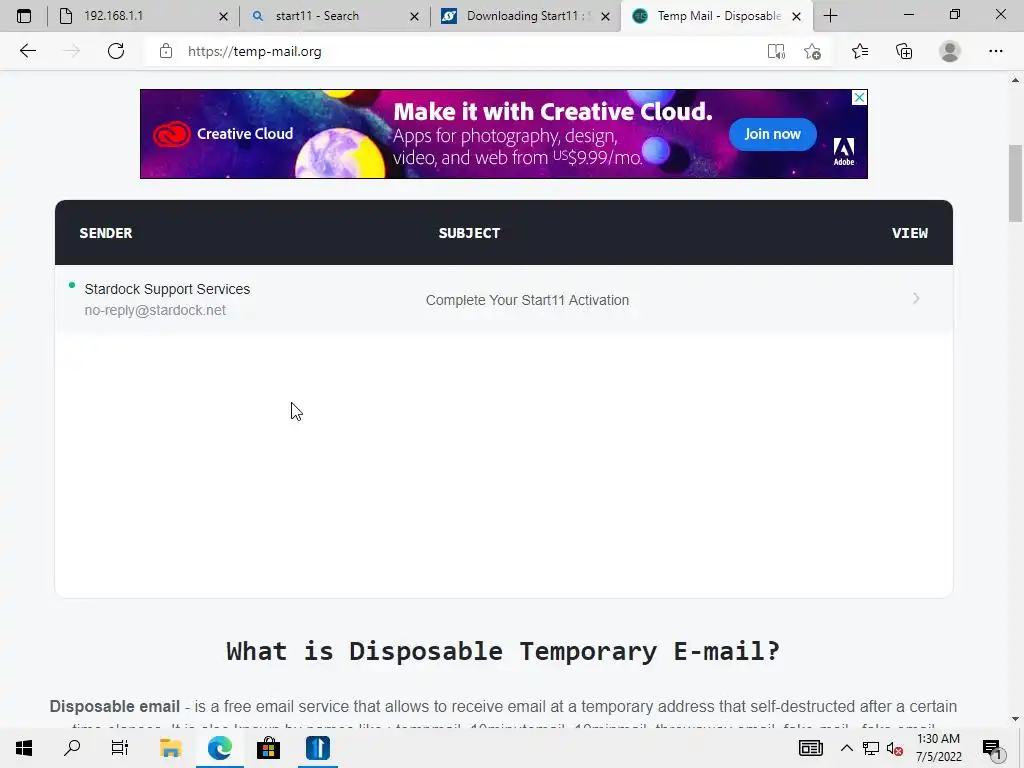Start Read aloud in the address bar

click(x=776, y=51)
